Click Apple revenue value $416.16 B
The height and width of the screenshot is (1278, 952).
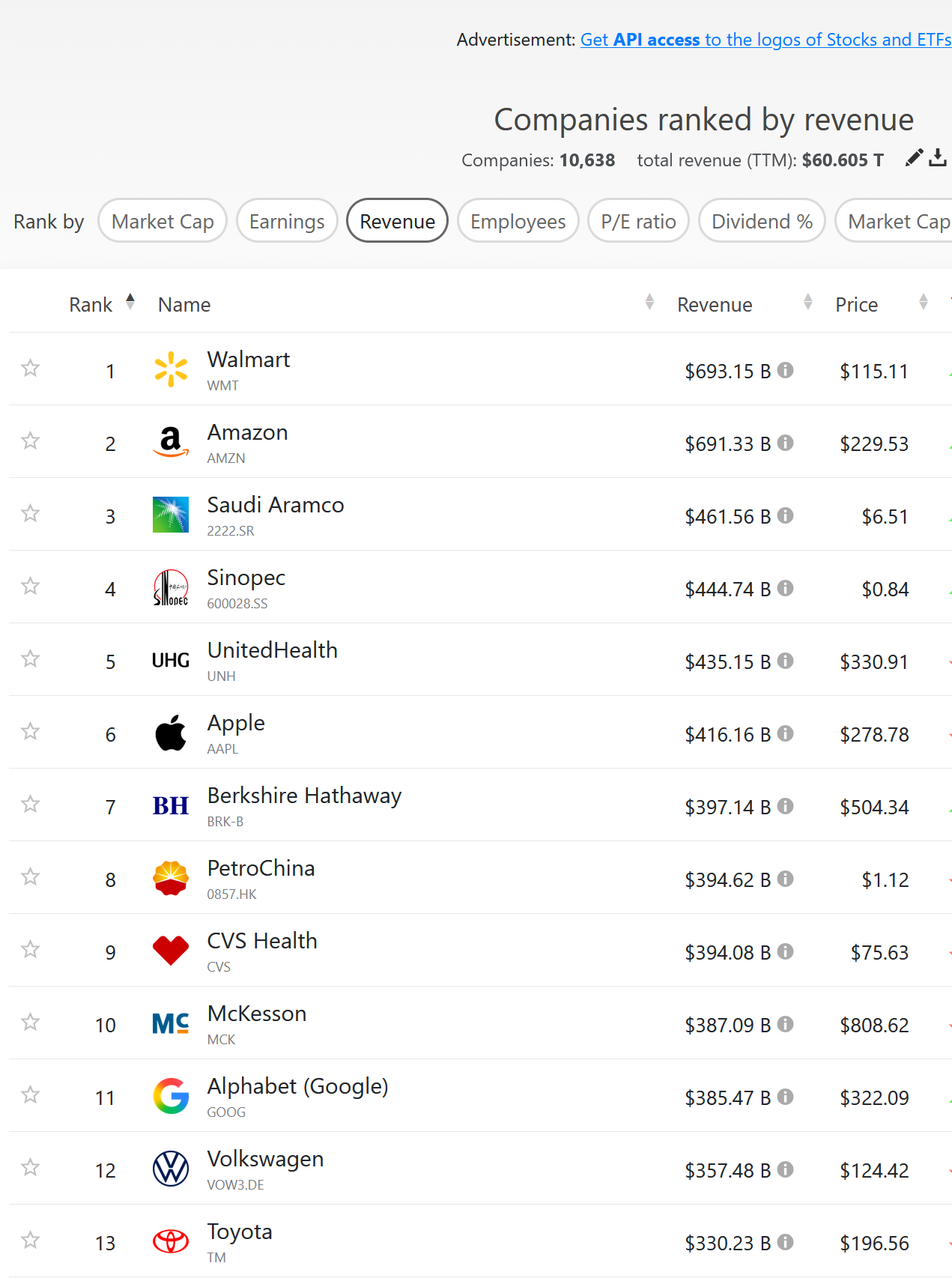pos(727,735)
